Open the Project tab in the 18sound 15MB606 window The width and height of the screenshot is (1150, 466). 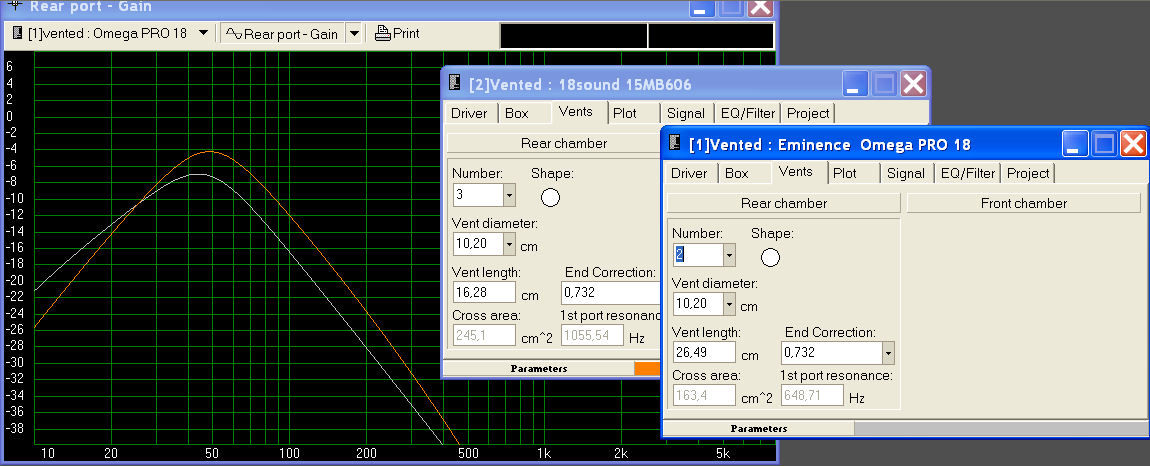807,113
